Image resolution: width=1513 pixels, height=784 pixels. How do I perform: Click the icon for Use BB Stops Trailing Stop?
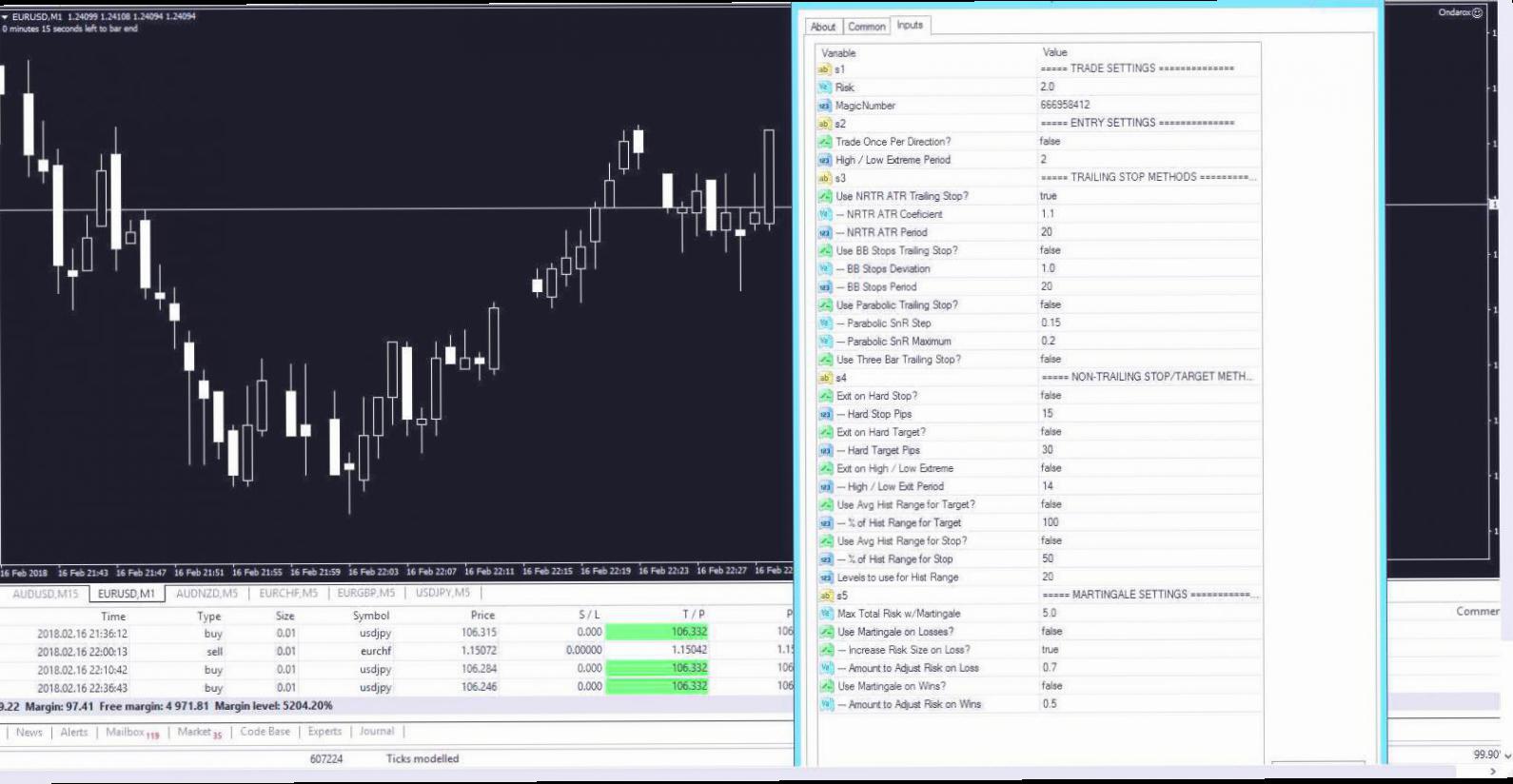tap(825, 251)
